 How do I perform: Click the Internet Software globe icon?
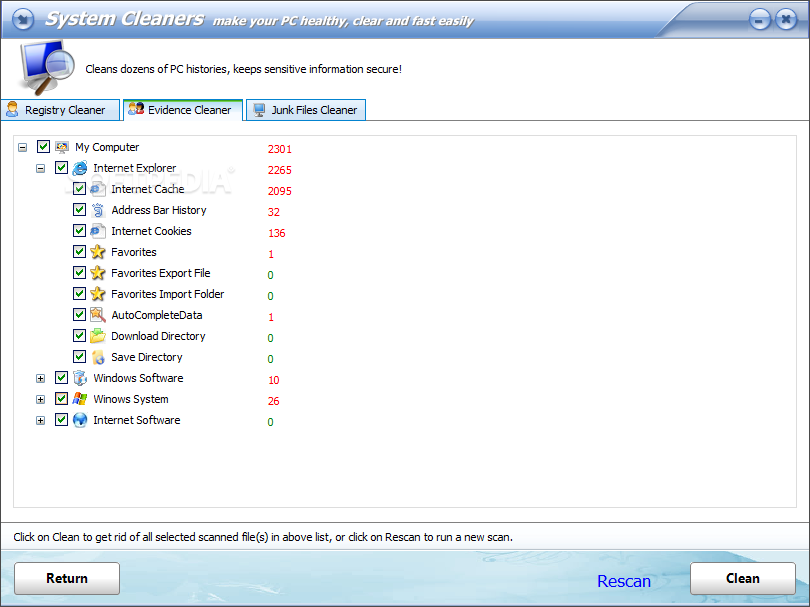click(80, 420)
